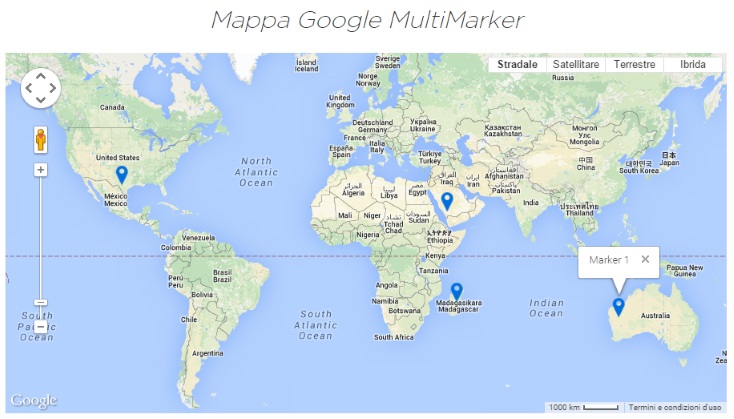Click the pan up arrow
734x419 pixels.
tap(41, 76)
